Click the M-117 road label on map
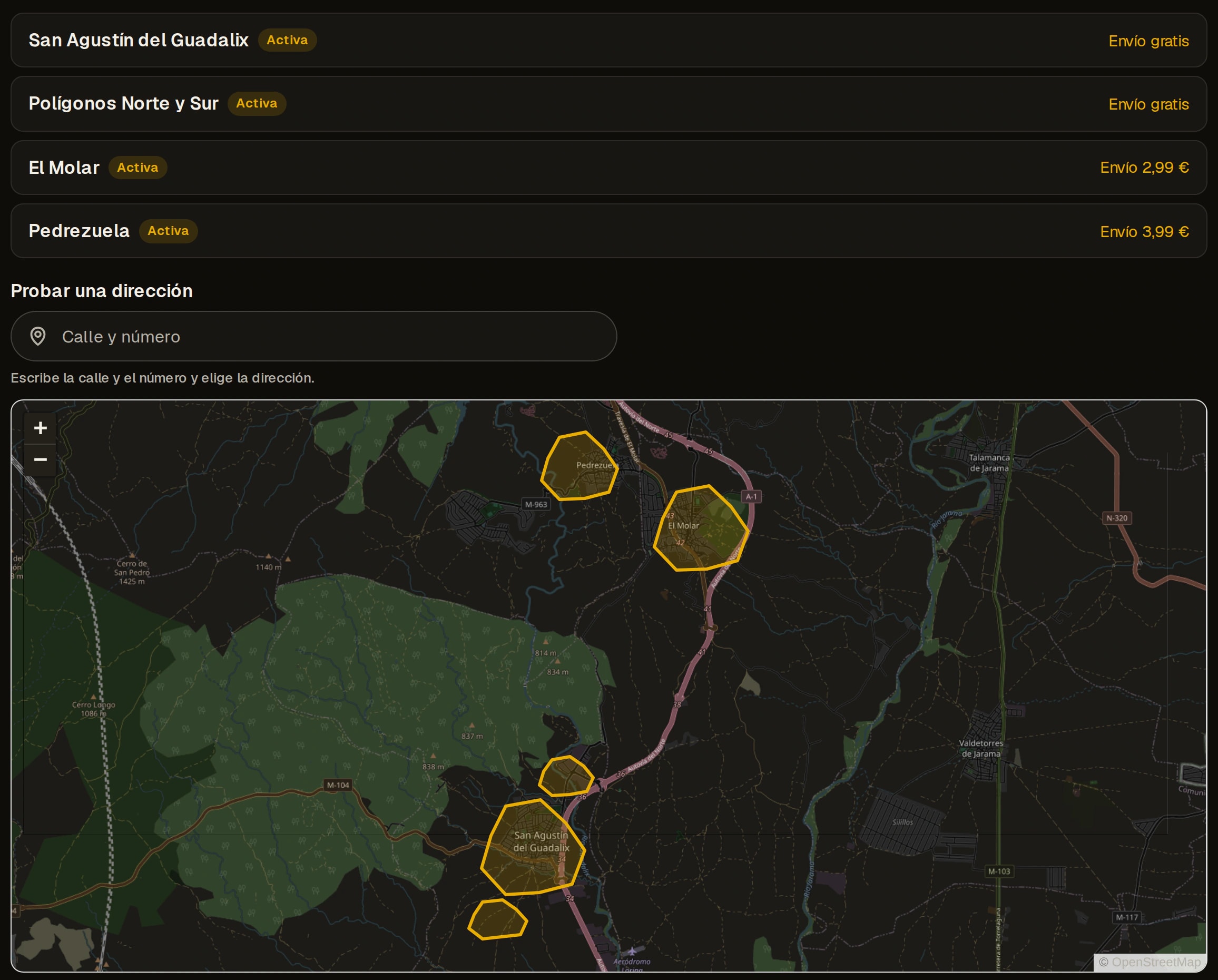 point(1127,917)
